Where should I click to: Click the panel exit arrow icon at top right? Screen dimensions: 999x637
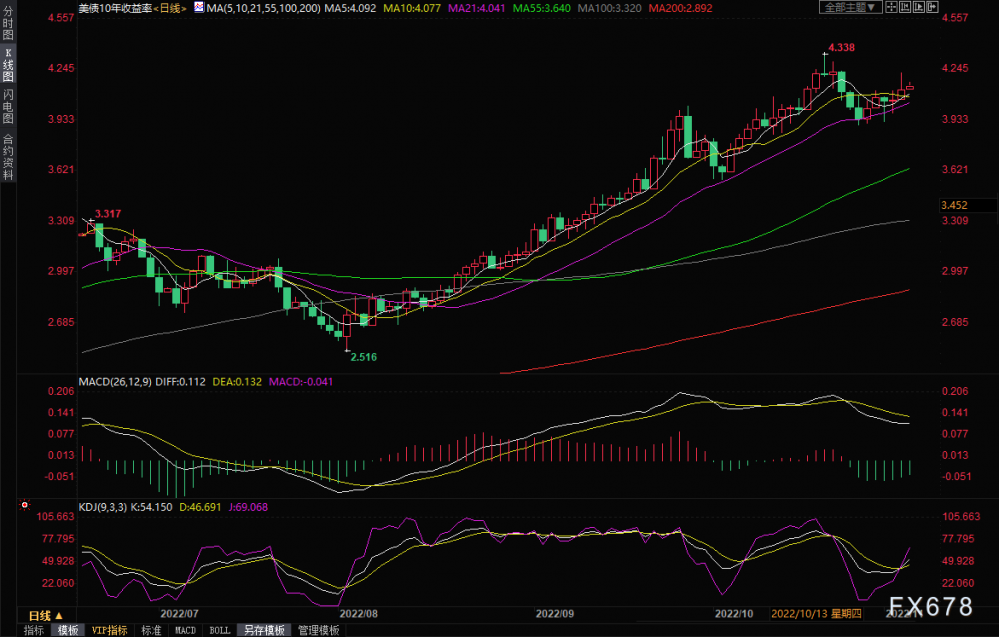[x=932, y=7]
